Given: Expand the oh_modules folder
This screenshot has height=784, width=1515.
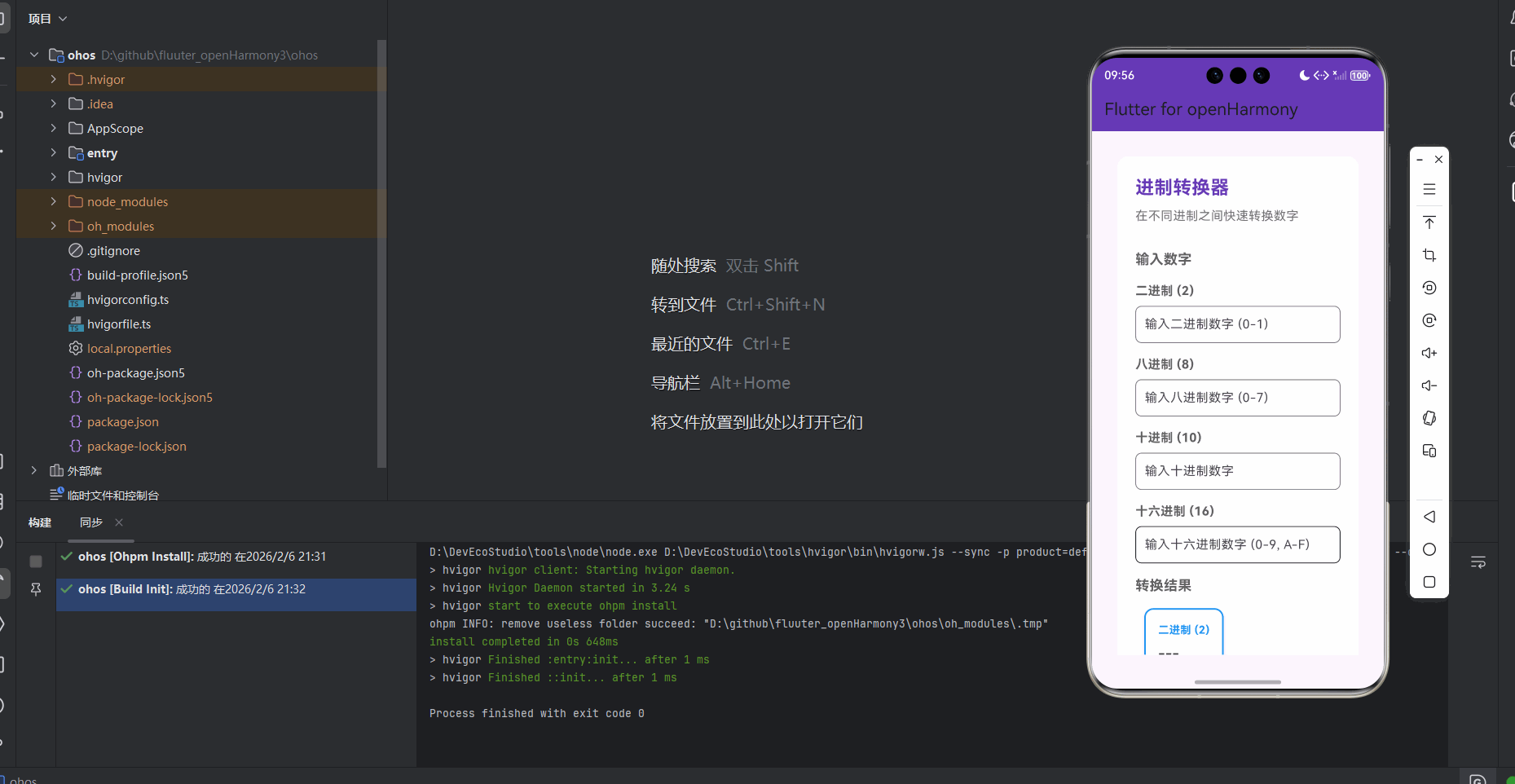Looking at the screenshot, I should coord(54,226).
